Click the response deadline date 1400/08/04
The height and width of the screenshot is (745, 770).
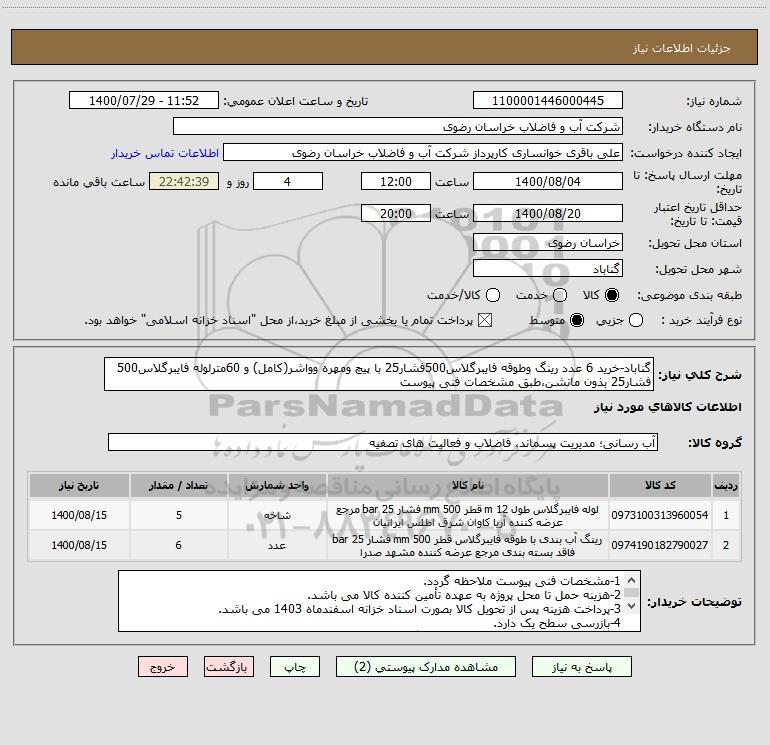548,182
